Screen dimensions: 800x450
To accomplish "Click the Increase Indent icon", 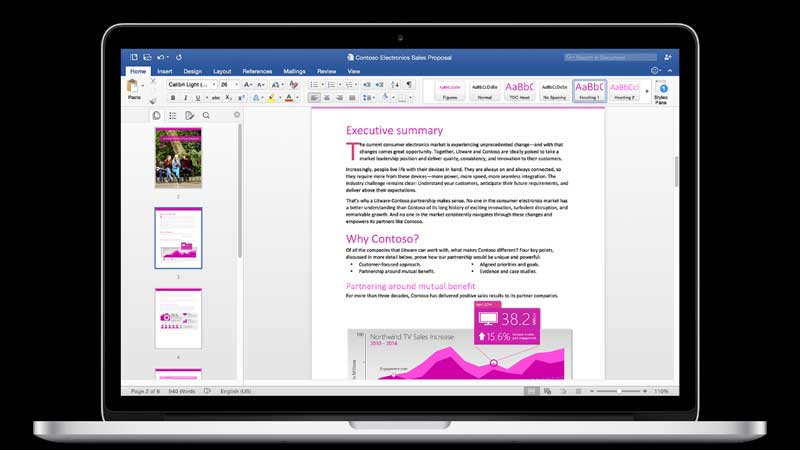I will (x=379, y=85).
